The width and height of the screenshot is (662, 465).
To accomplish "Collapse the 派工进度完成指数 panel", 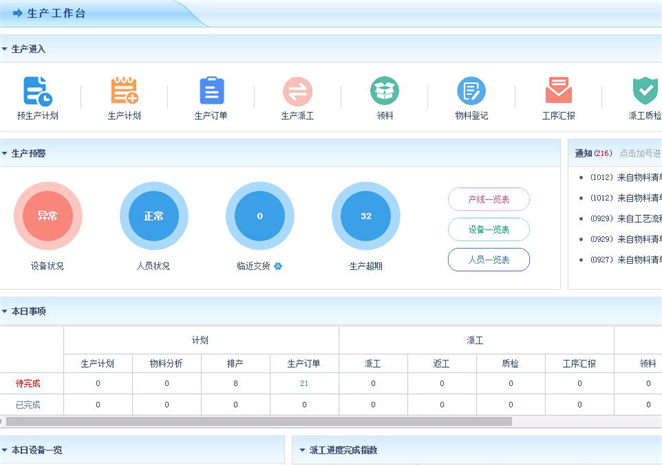I will pos(302,451).
